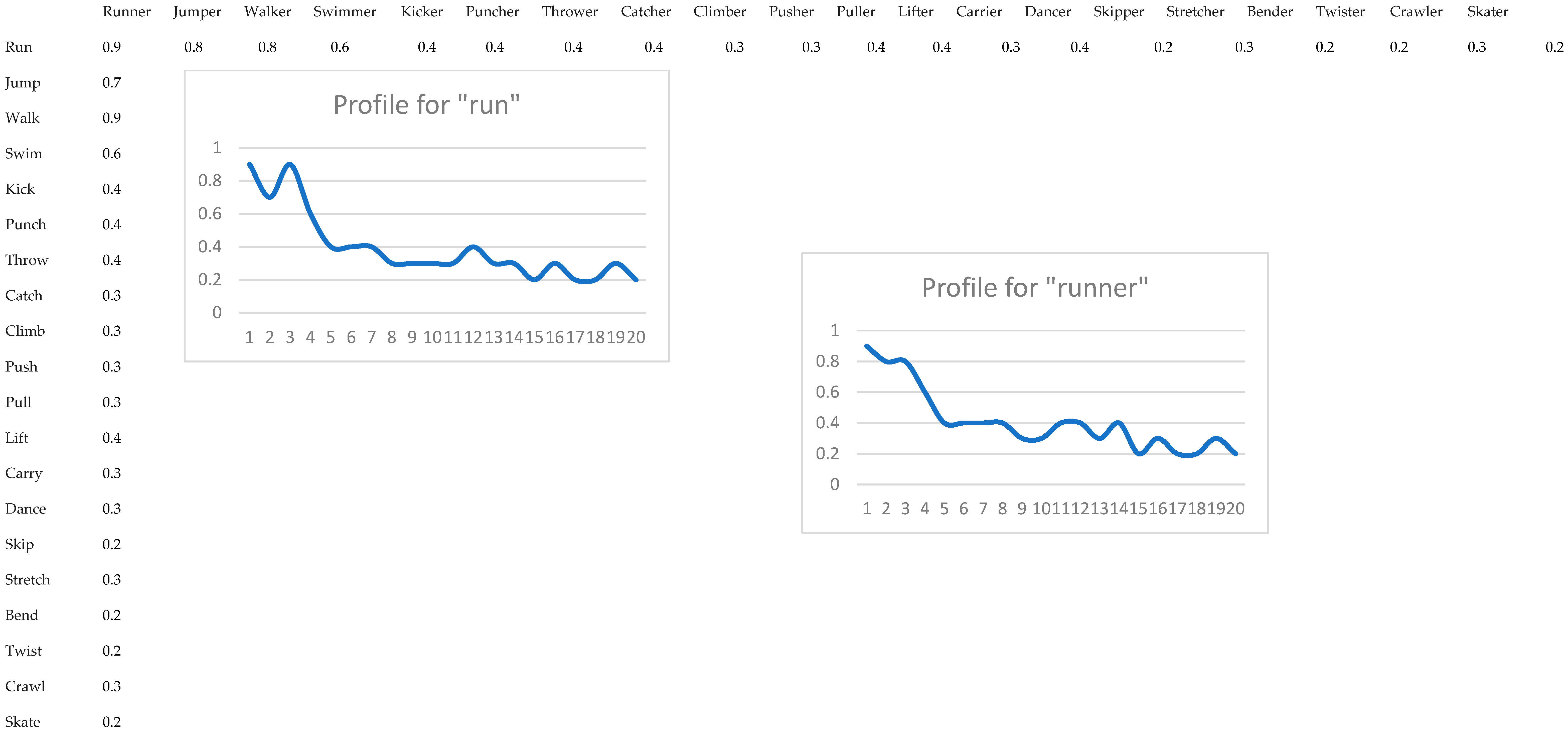Image resolution: width=1568 pixels, height=737 pixels.
Task: Select the "Climber" column header
Action: pyautogui.click(x=719, y=12)
